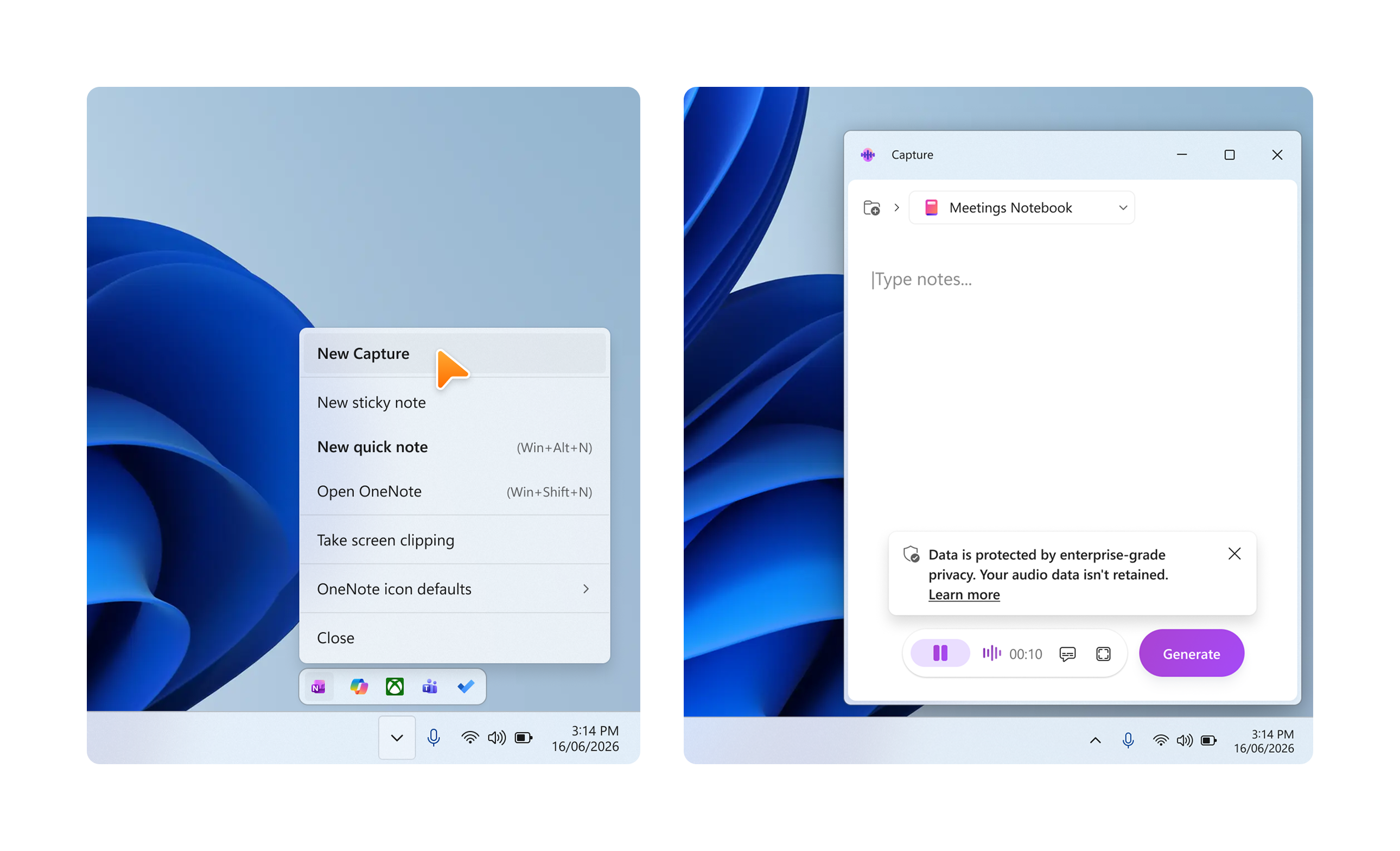Open the To Do checkmark tray icon
Image resolution: width=1400 pixels, height=851 pixels.
coord(466,687)
